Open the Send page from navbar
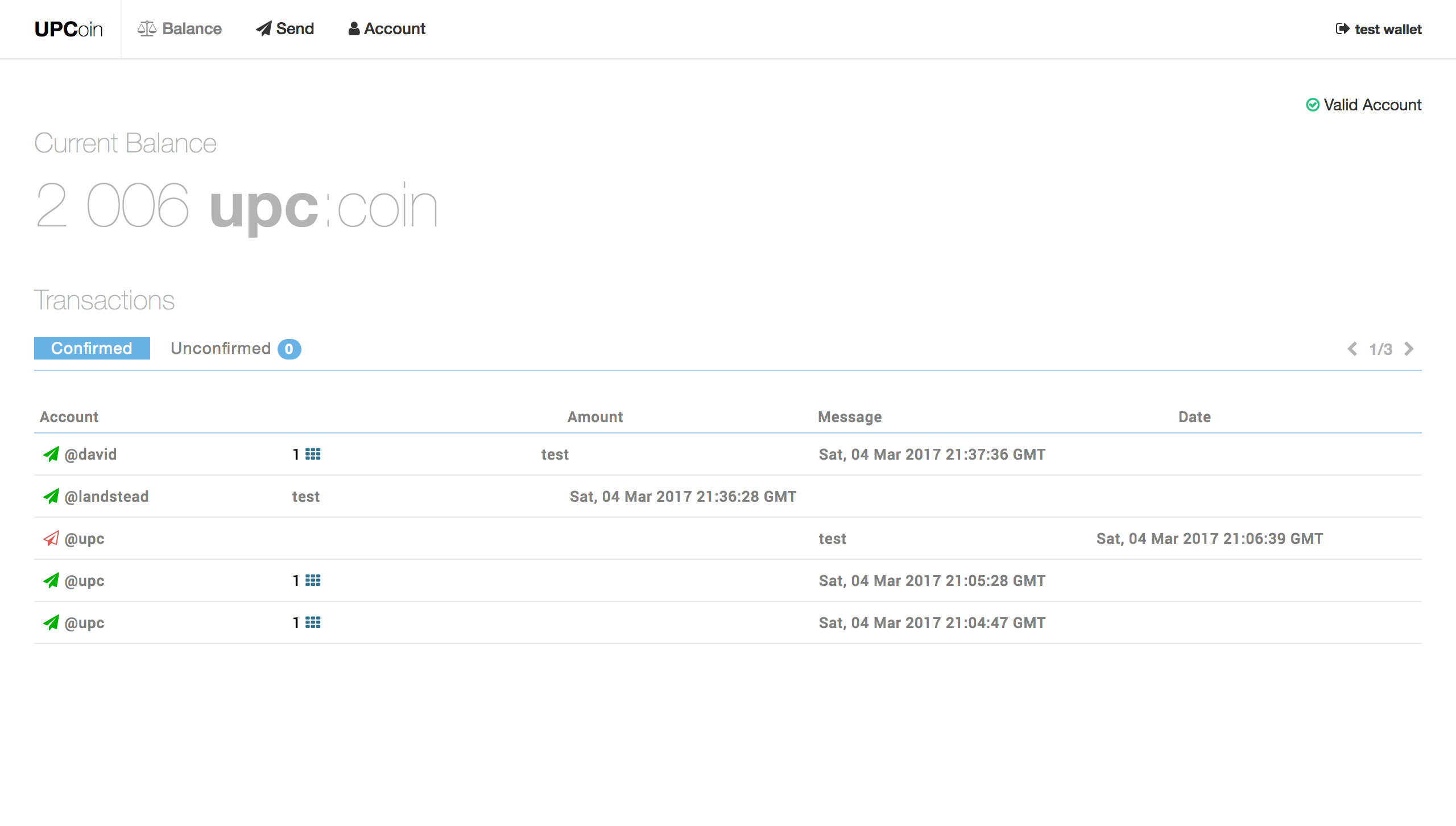This screenshot has height=826, width=1456. pyautogui.click(x=285, y=29)
